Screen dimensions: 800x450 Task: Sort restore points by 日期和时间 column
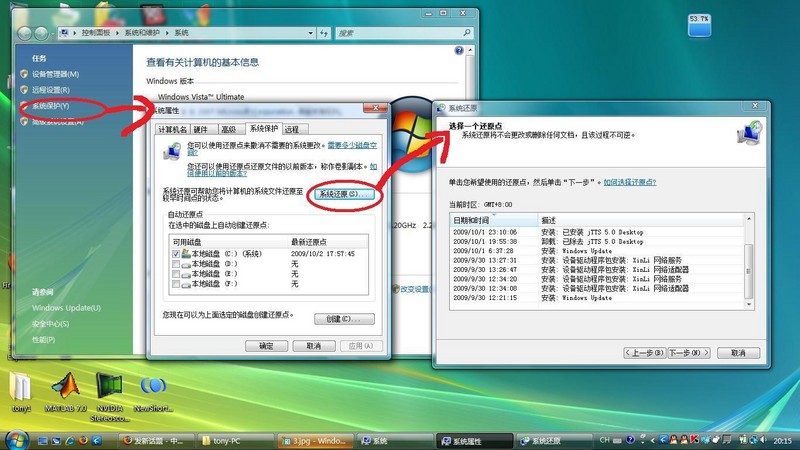[x=494, y=220]
